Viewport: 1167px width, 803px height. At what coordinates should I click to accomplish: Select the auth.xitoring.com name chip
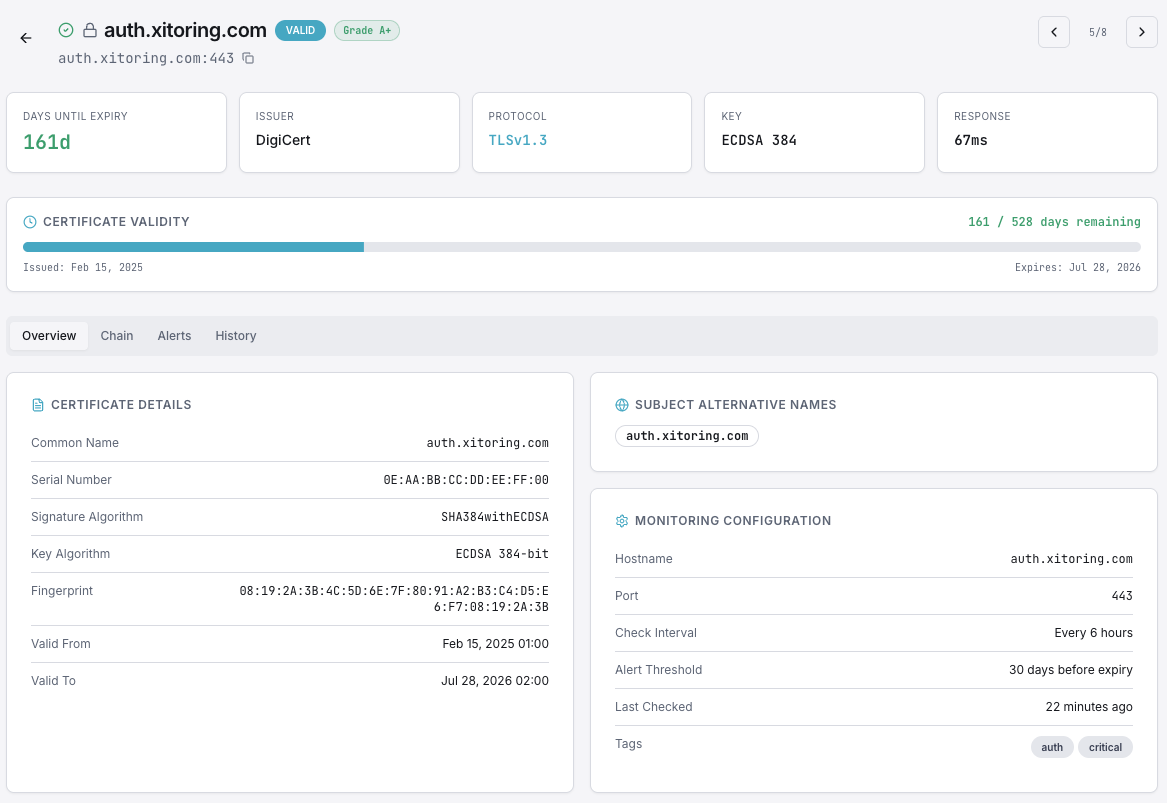point(687,436)
